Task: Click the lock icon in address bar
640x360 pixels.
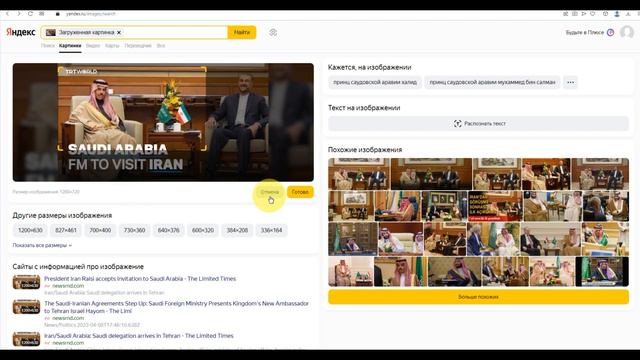Action: tap(58, 13)
